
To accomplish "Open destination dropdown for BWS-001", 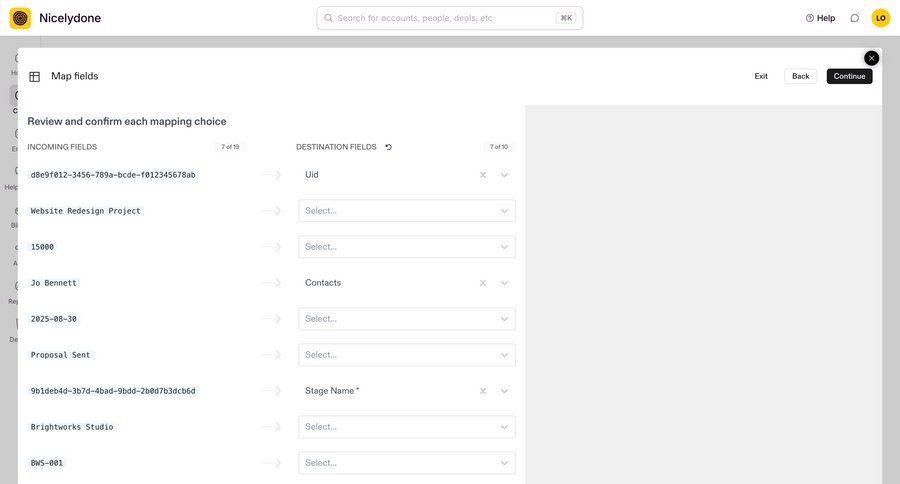I will tap(407, 463).
